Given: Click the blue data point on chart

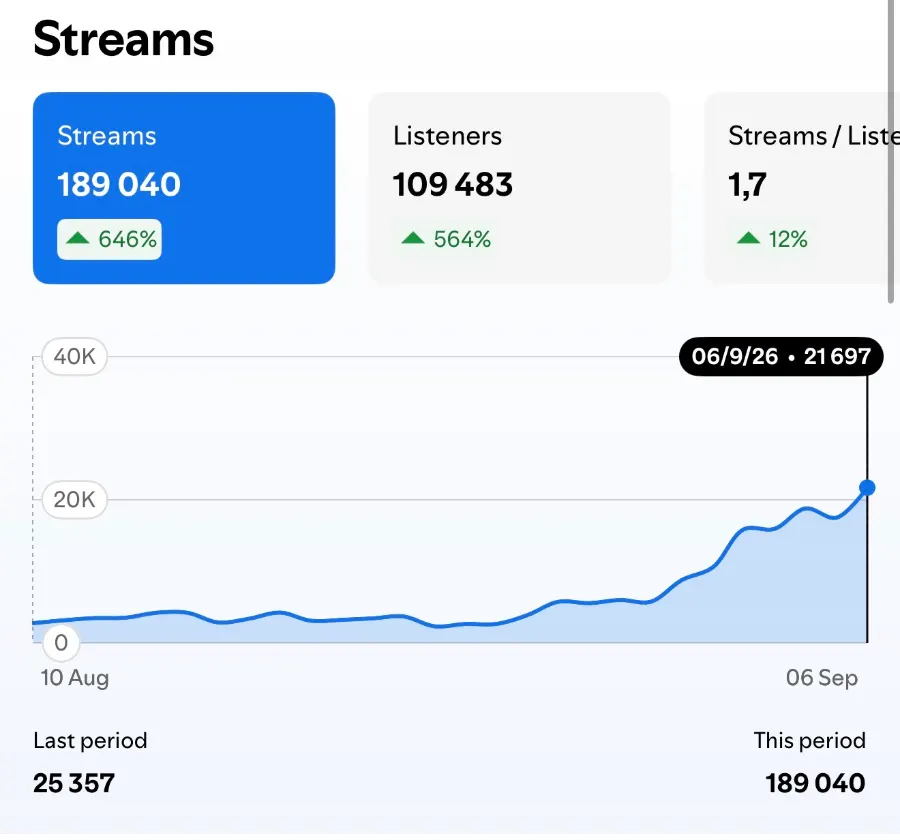Looking at the screenshot, I should pos(867,488).
